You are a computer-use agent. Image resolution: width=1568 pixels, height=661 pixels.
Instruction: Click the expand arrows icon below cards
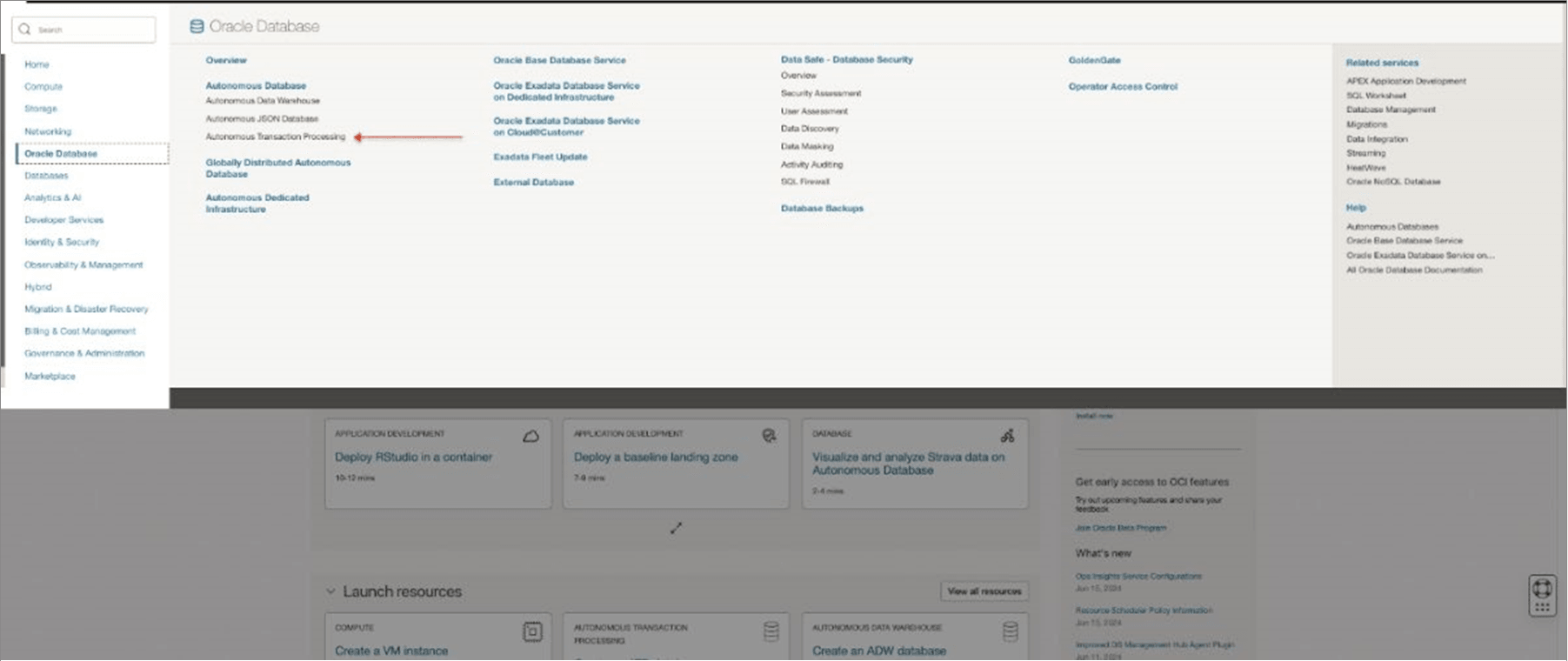pos(676,528)
